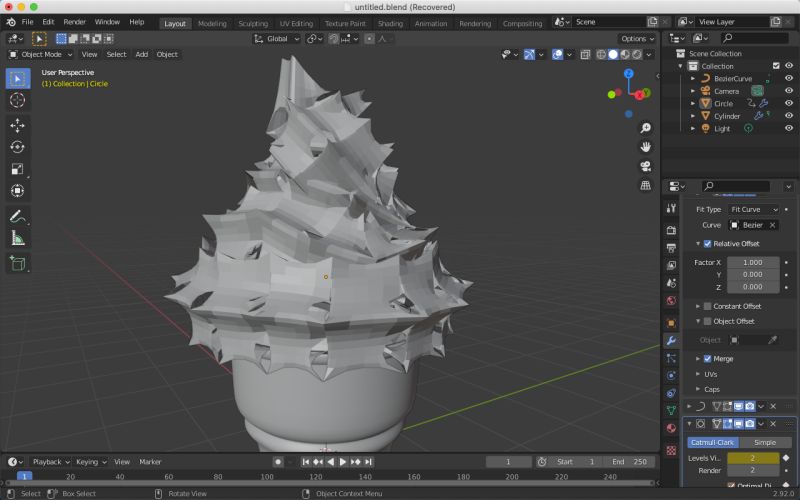Click the End frame 250 field
Viewport: 800px width, 500px height.
coord(629,462)
